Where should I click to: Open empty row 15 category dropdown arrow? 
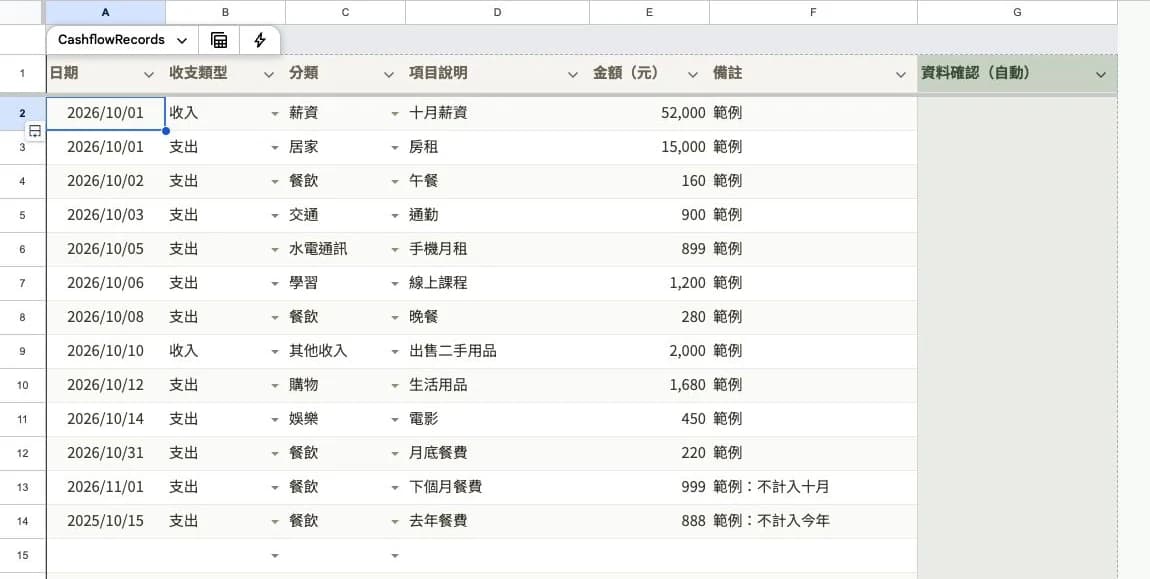pyautogui.click(x=395, y=556)
